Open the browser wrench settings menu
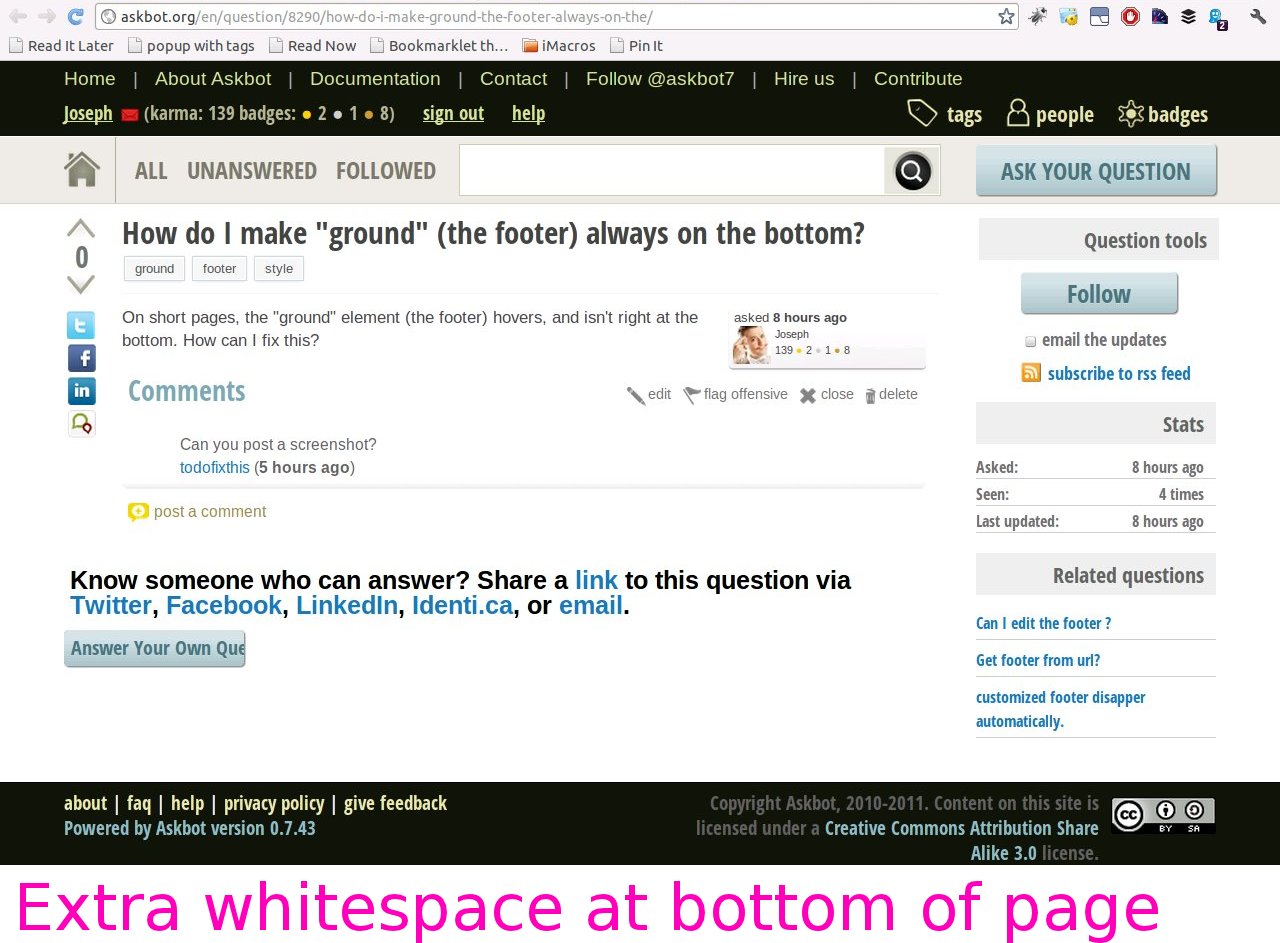 coord(1259,16)
